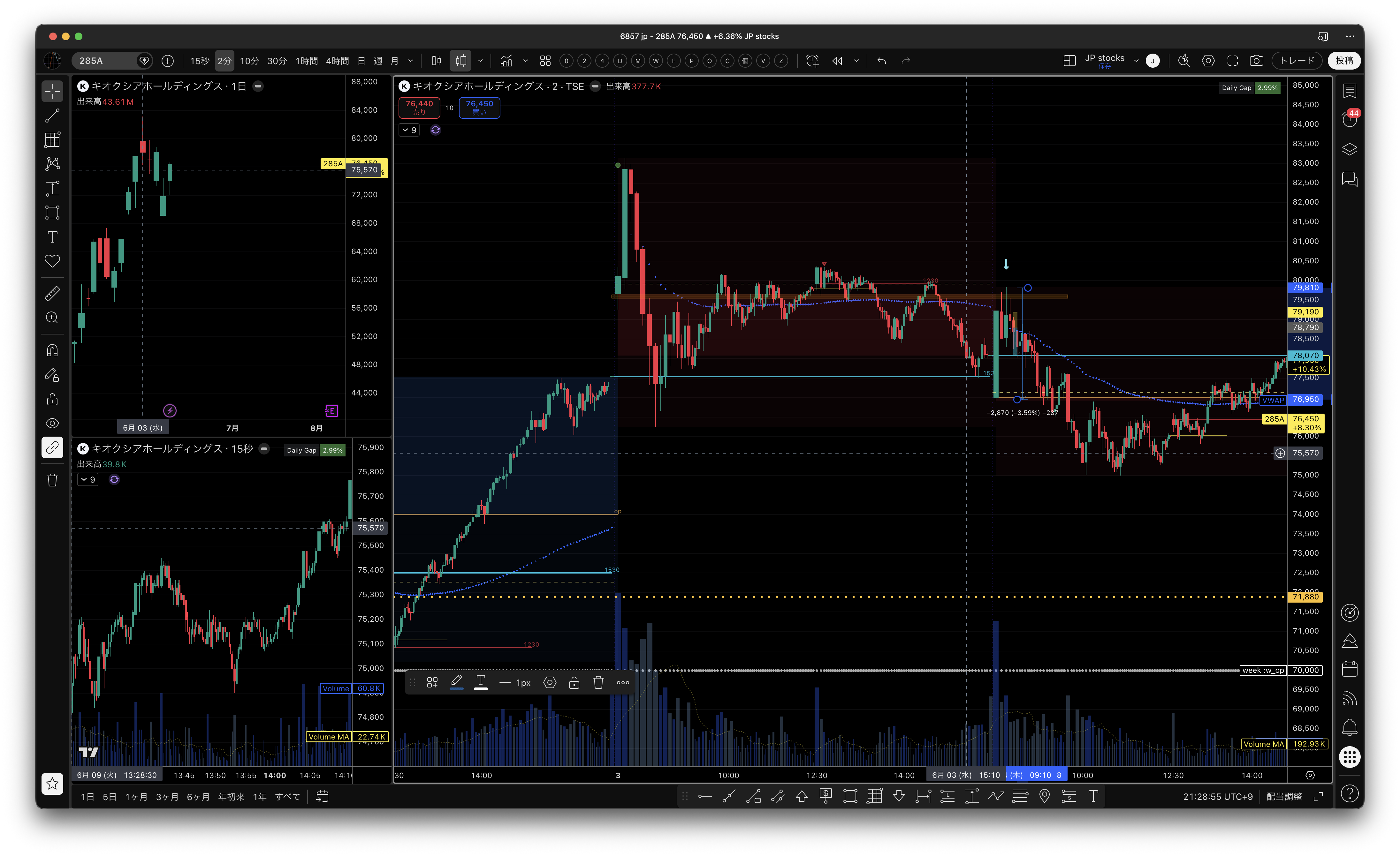Open the indicators menu
This screenshot has height=856, width=1400.
click(x=506, y=61)
